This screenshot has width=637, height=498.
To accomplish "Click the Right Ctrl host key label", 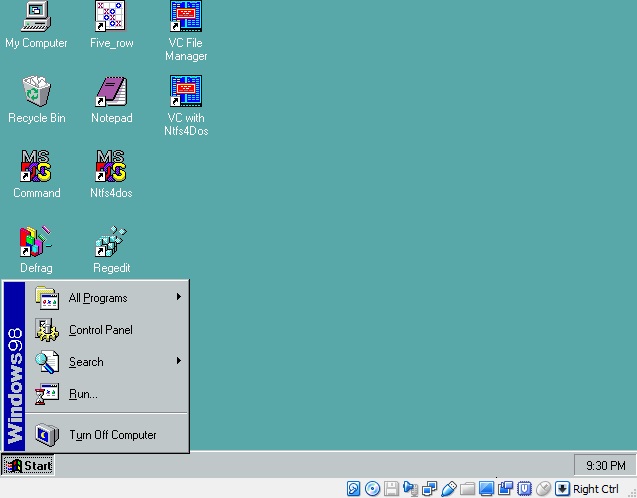I will 596,489.
